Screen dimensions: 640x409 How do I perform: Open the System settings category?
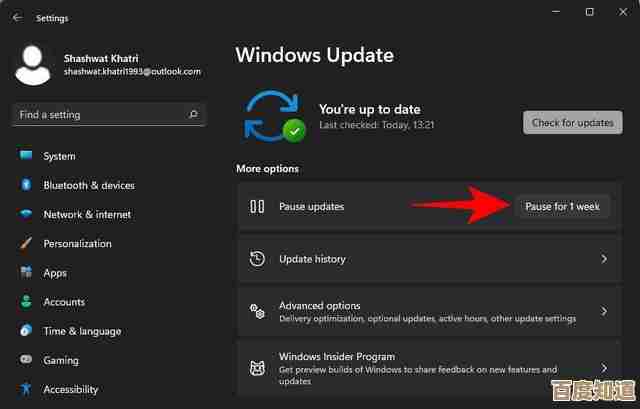point(59,156)
